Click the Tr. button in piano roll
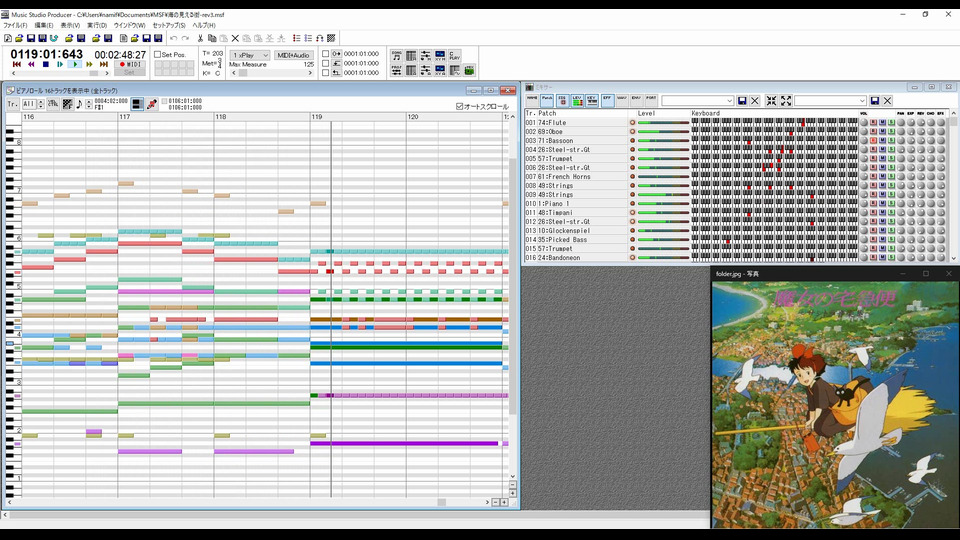 tap(12, 104)
